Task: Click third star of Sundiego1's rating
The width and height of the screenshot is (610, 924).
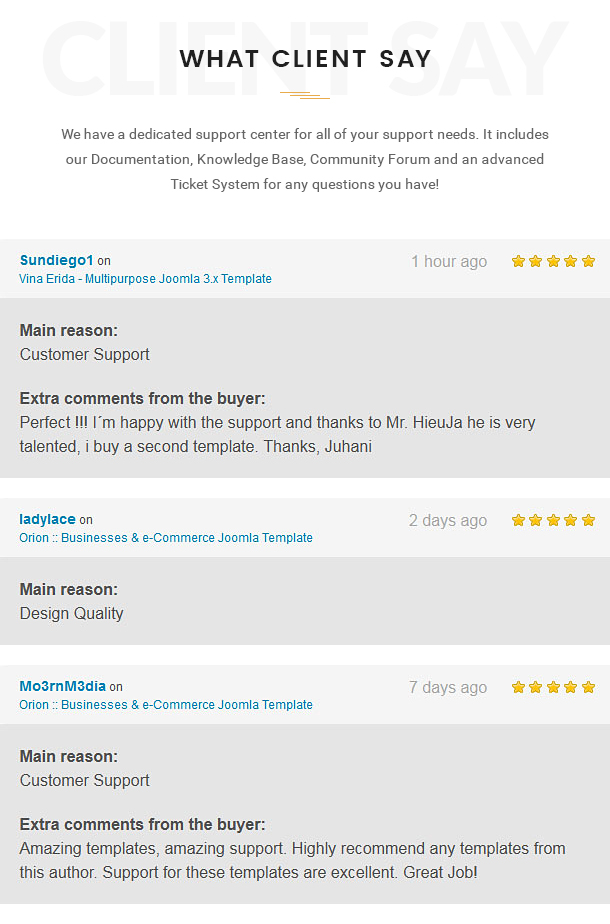Action: pos(553,261)
